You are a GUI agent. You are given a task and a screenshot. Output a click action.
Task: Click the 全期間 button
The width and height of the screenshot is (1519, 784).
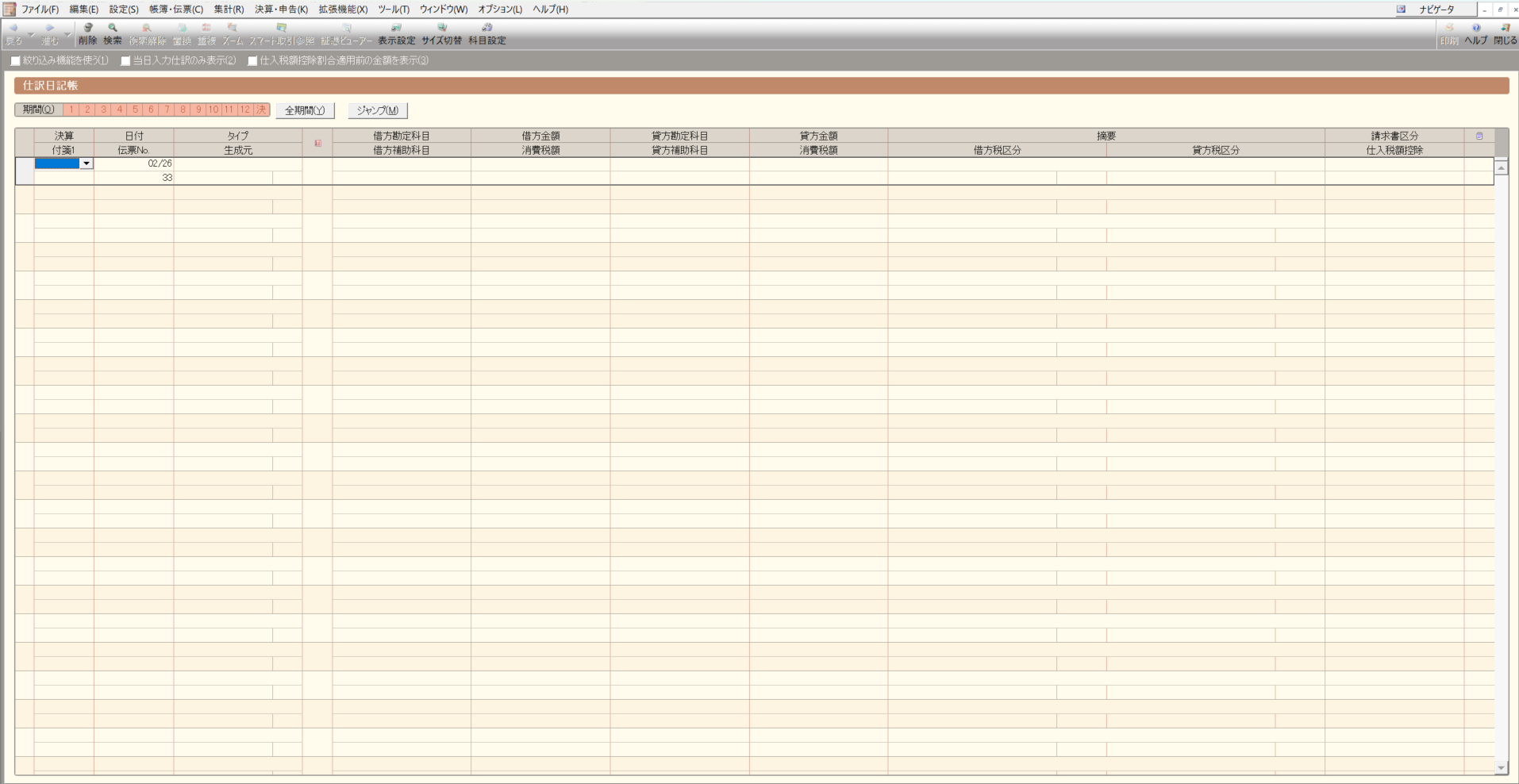[305, 110]
